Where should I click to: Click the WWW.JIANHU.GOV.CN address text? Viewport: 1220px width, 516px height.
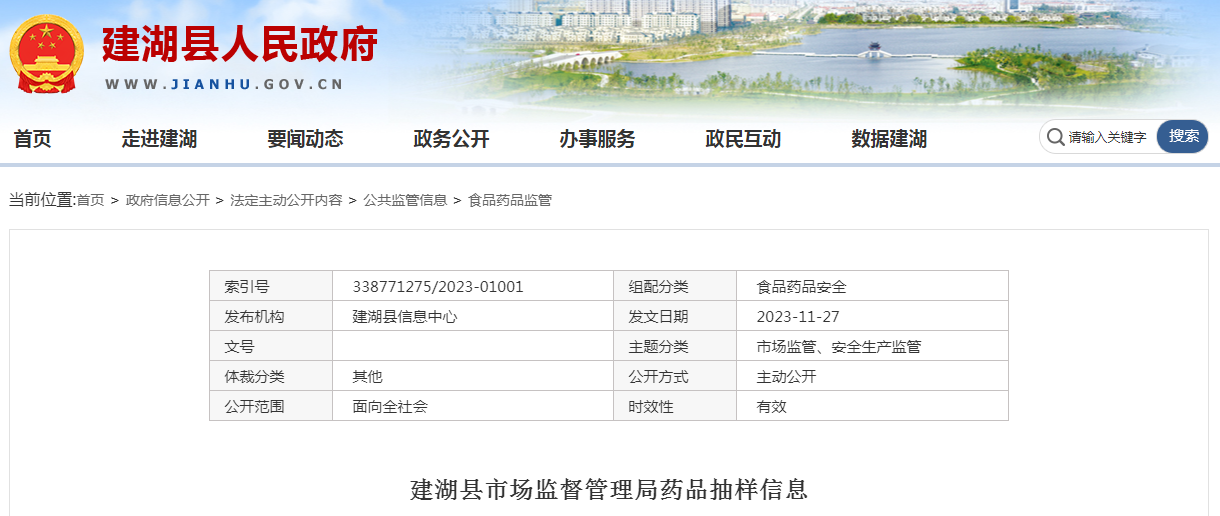pyautogui.click(x=224, y=85)
